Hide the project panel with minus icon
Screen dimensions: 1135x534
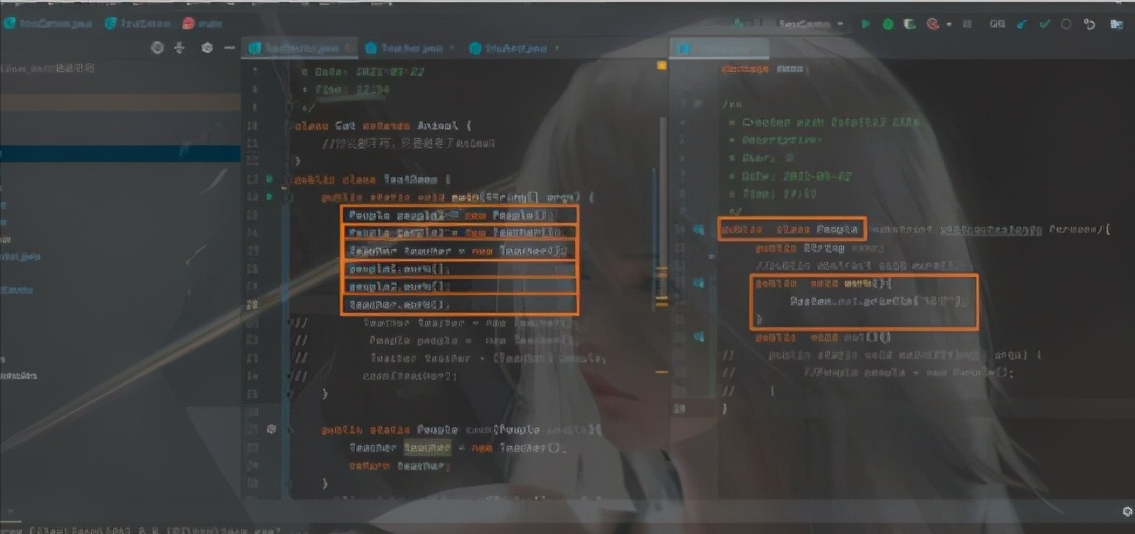tap(230, 47)
